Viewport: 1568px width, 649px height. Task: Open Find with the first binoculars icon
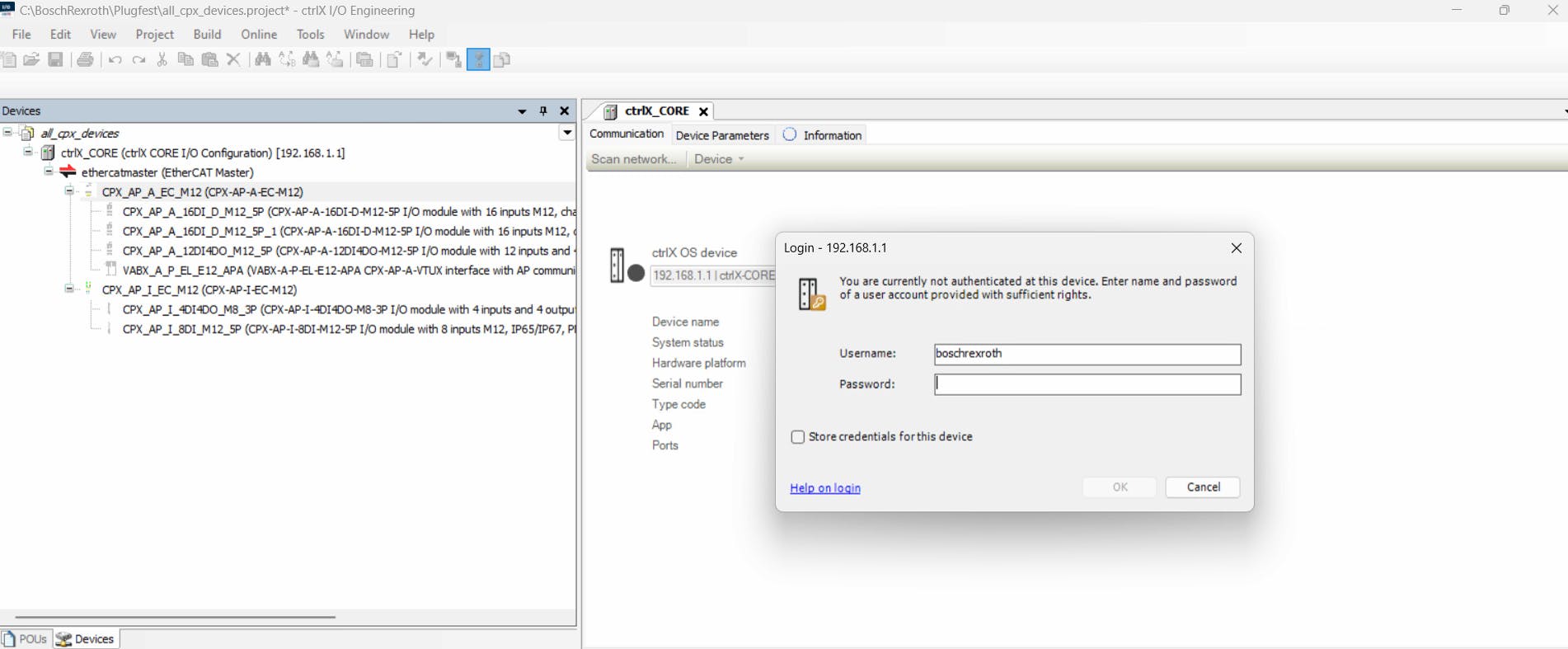coord(263,59)
